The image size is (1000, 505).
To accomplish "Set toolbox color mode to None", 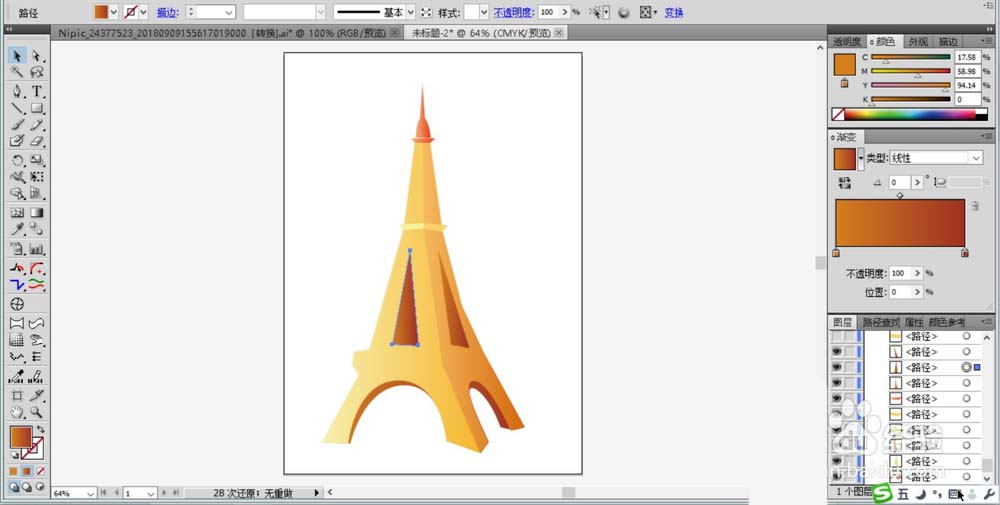I will coord(41,471).
